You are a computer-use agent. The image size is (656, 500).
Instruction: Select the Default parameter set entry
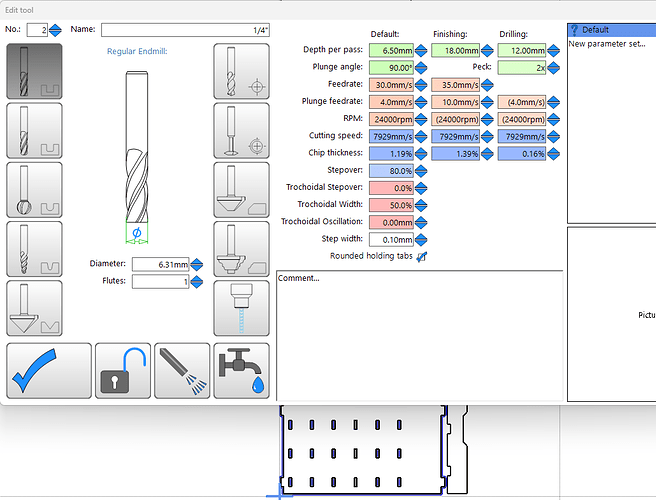coord(596,30)
